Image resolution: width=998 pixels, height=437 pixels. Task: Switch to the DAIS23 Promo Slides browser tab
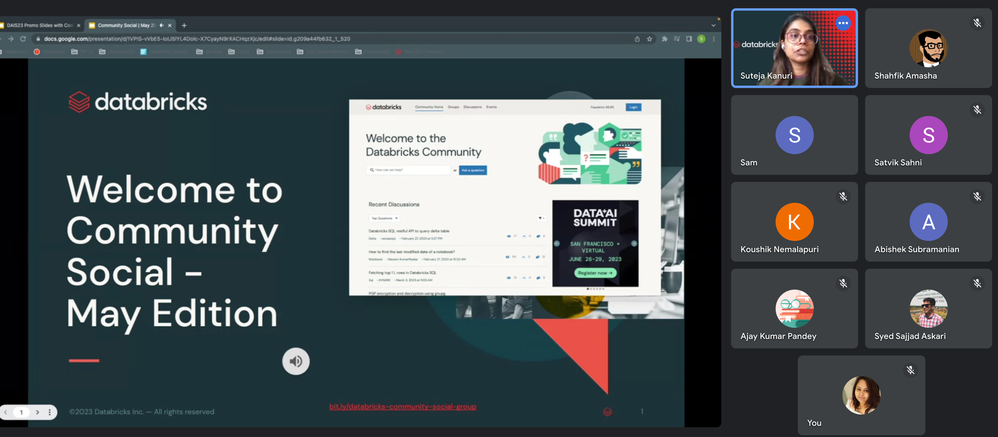coord(40,25)
